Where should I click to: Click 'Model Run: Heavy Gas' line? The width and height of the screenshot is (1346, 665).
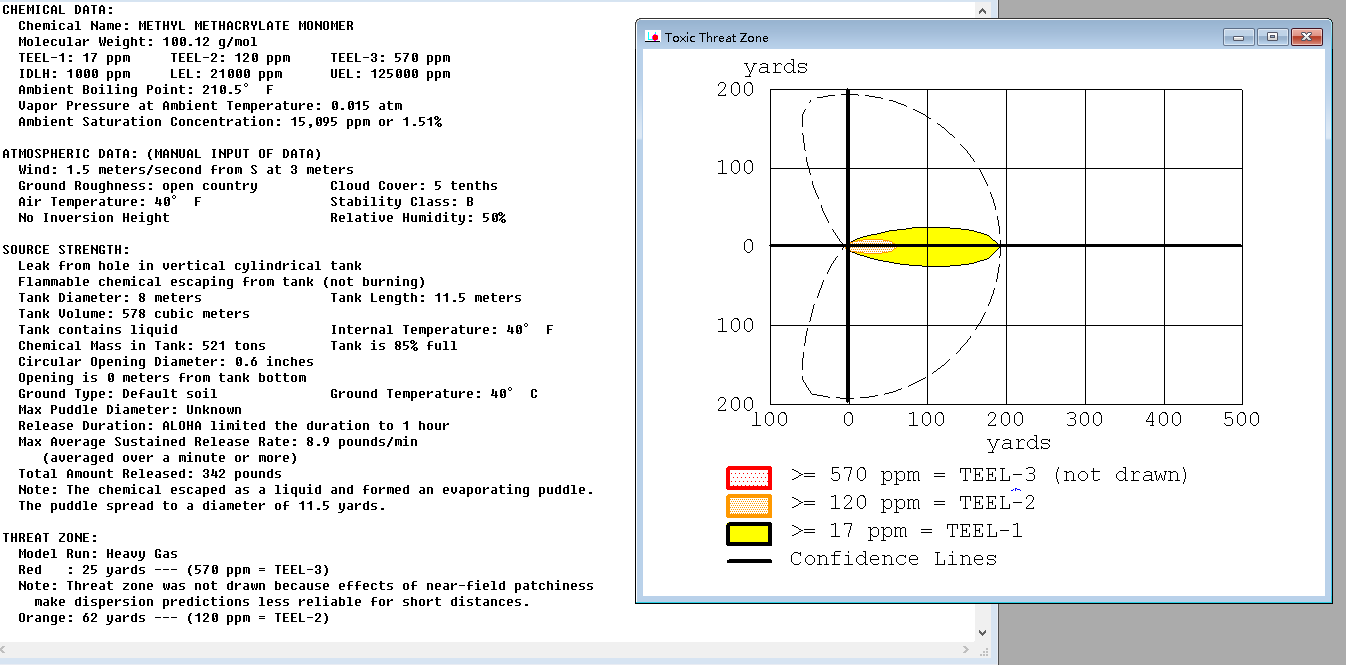tap(98, 554)
